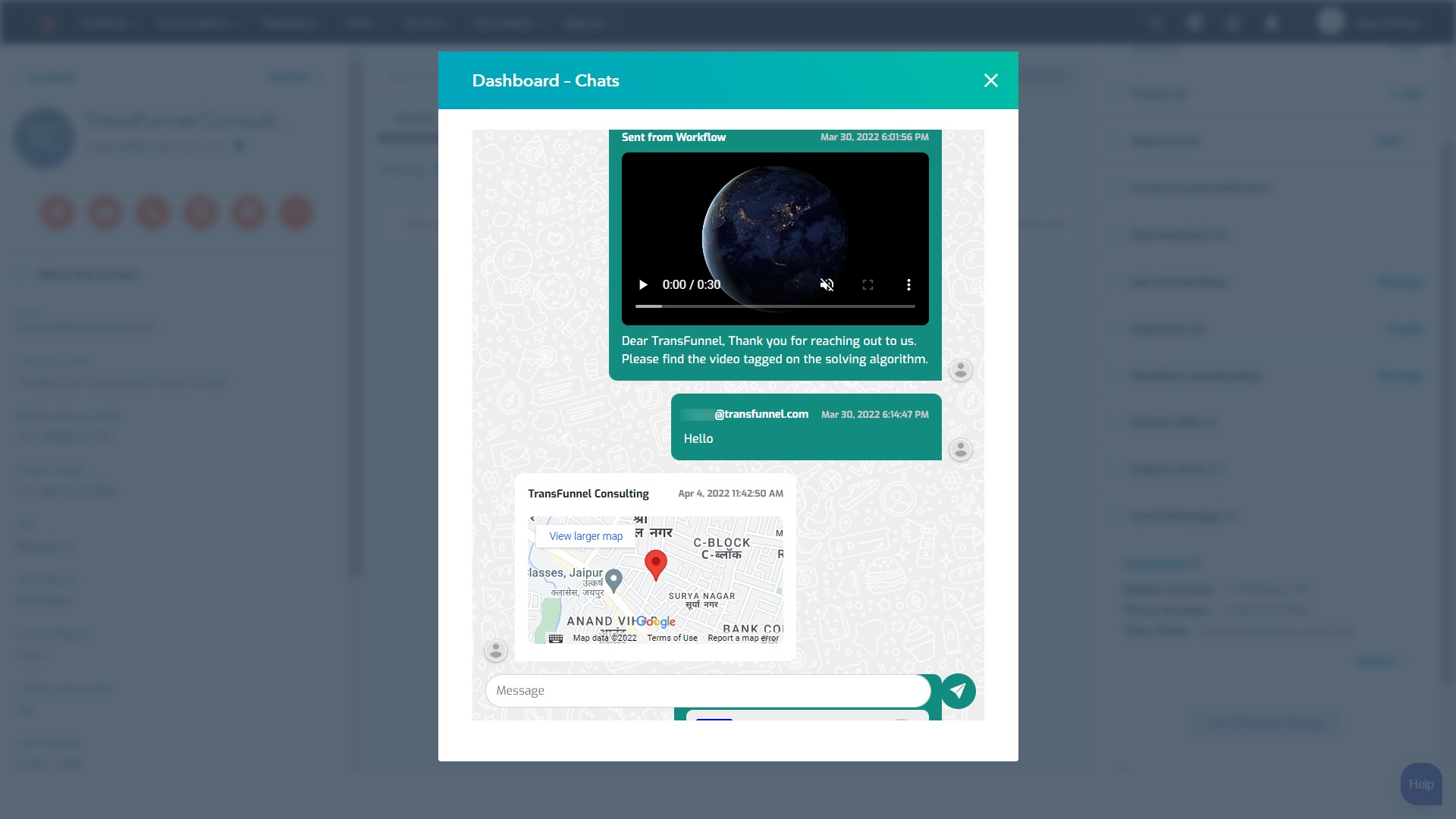
Task: Close the Dashboard - Chats dialog
Action: tap(990, 80)
